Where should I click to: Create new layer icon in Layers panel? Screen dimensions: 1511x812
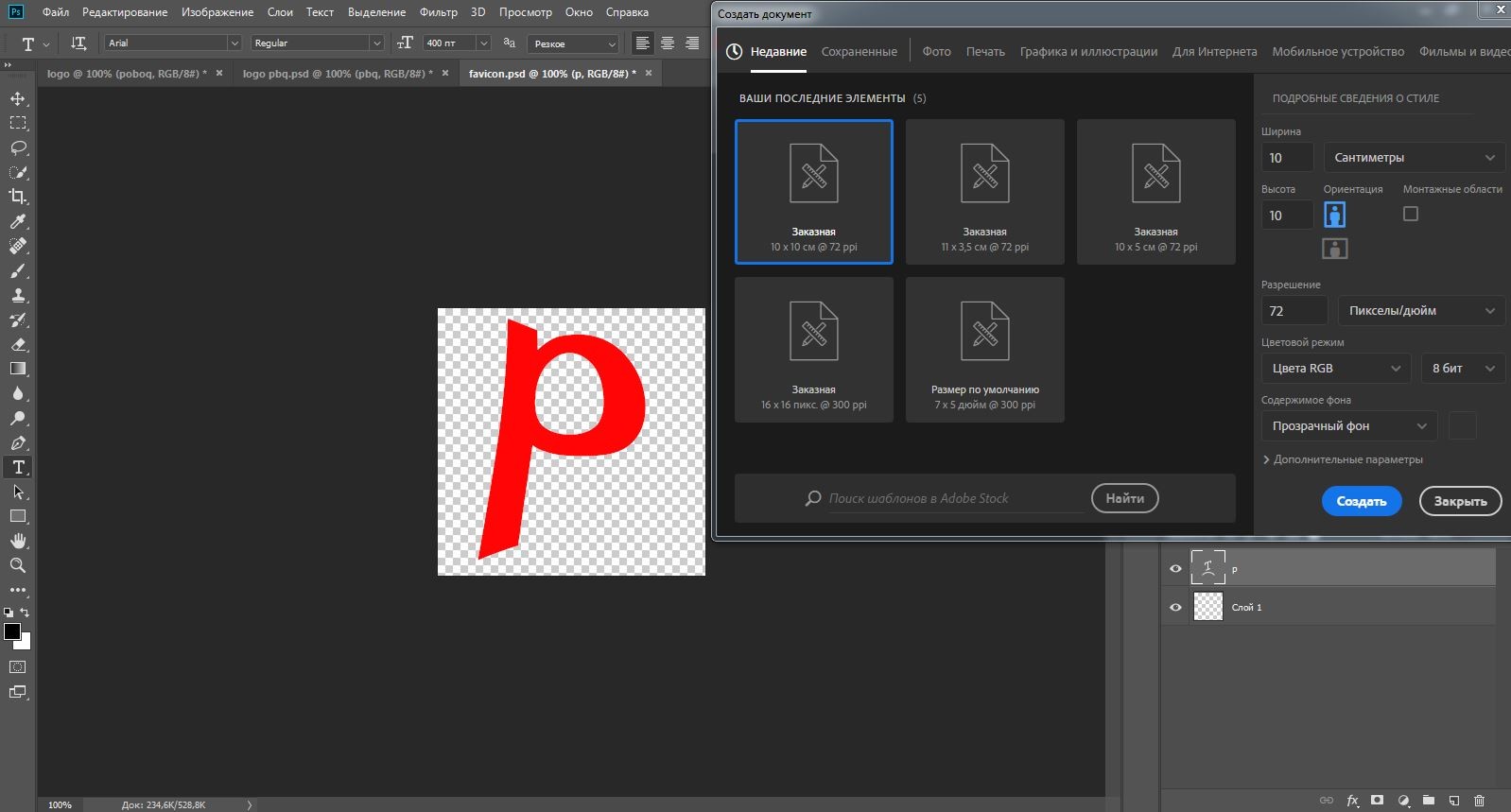click(1454, 801)
